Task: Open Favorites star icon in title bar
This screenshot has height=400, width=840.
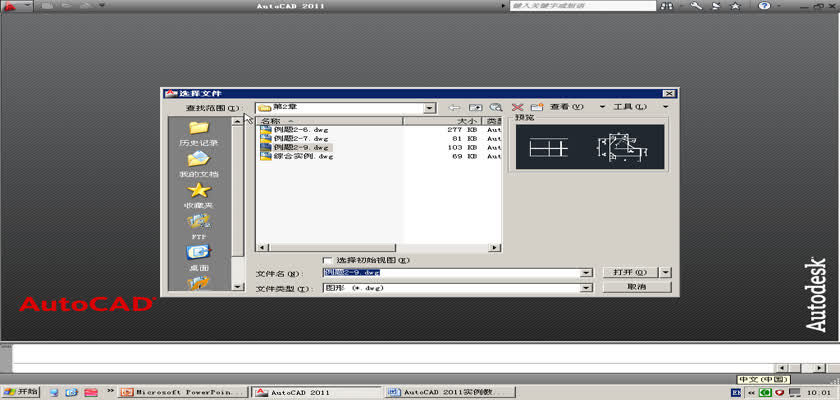Action: tap(736, 6)
